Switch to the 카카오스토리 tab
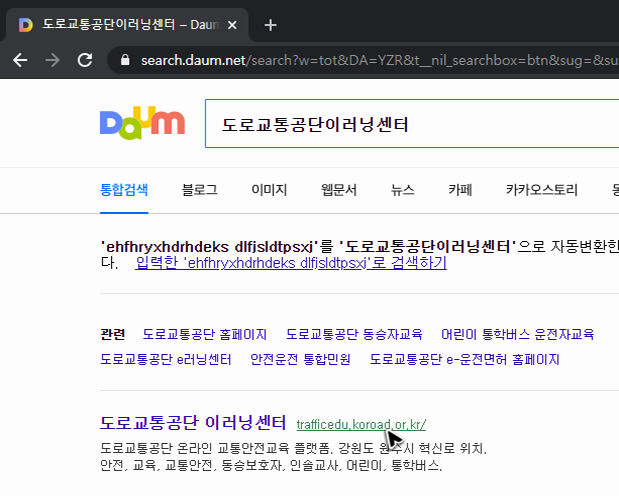The height and width of the screenshot is (496, 619). pos(542,190)
